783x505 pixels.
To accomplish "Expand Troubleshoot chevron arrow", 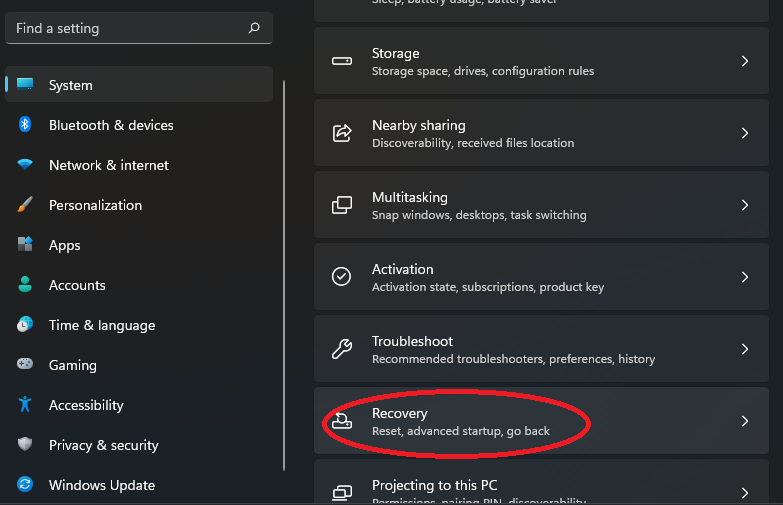I will pos(745,349).
